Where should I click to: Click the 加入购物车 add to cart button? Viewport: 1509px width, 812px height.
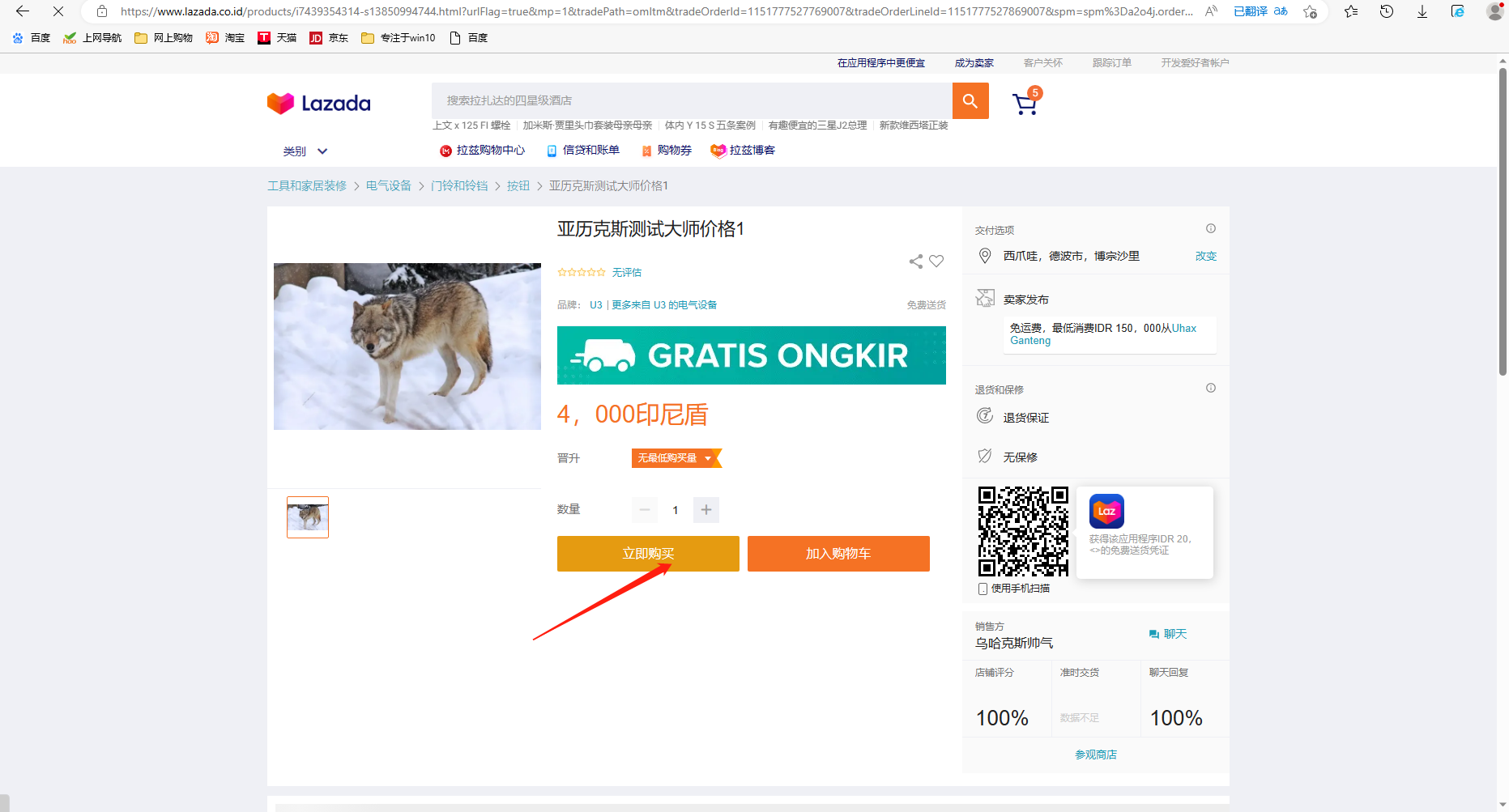(x=838, y=554)
